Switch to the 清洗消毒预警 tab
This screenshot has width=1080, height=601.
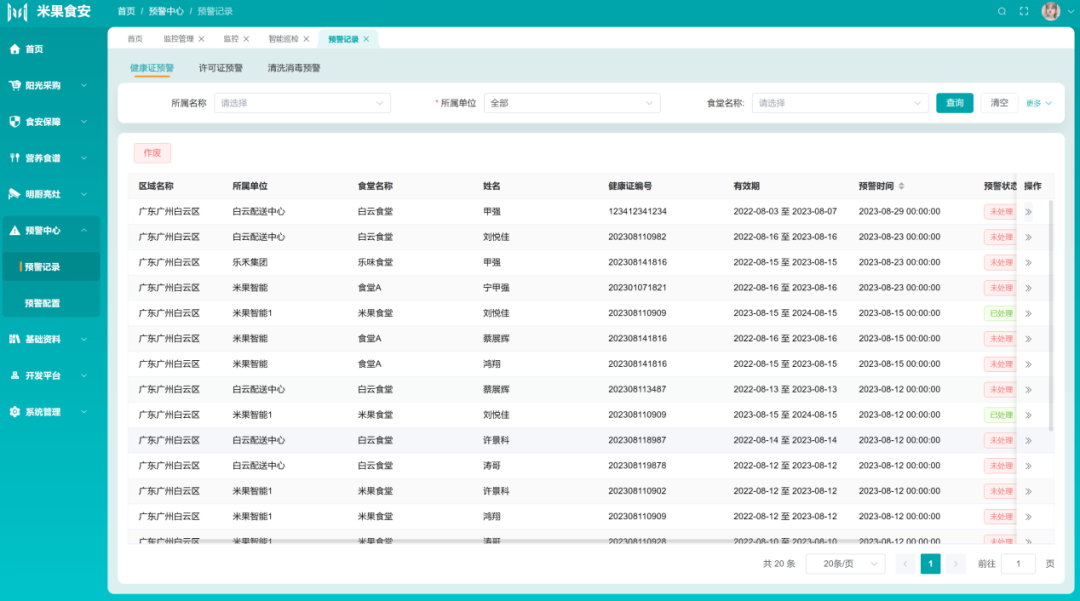coord(294,68)
